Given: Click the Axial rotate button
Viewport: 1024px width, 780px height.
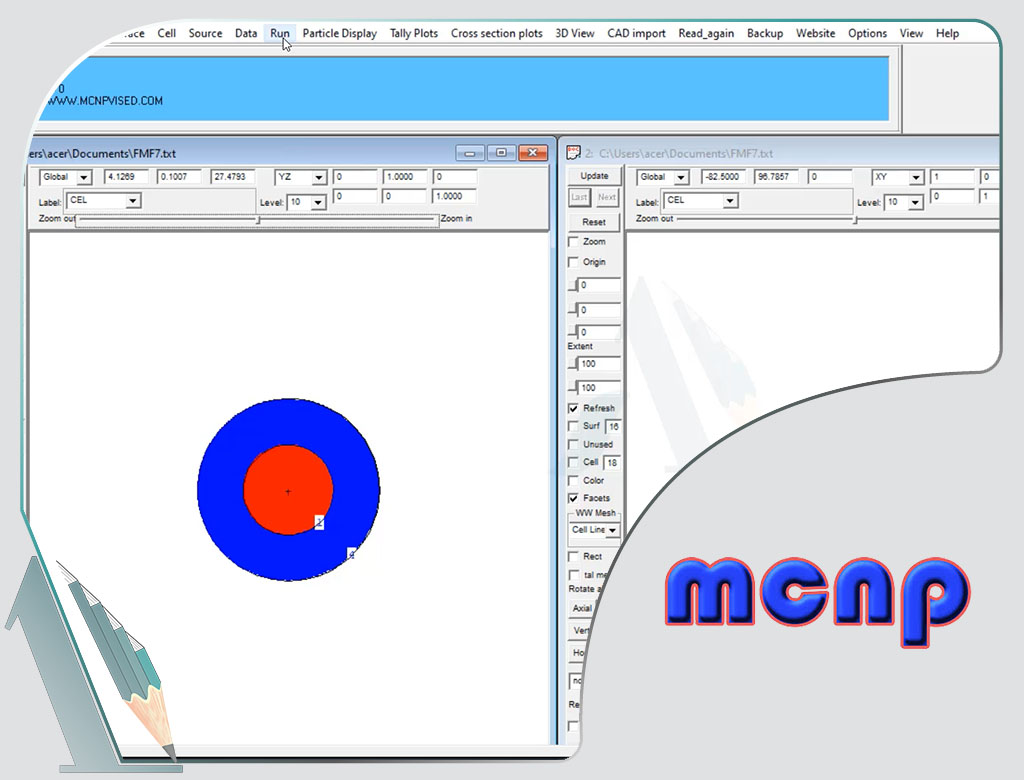Looking at the screenshot, I should point(582,608).
